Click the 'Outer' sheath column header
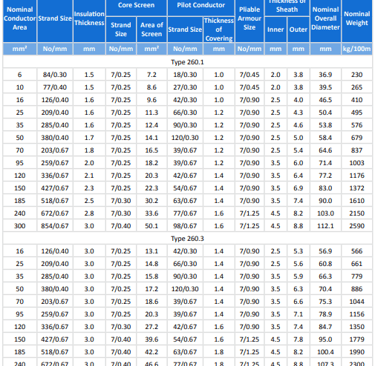Screen dimensions: 375x366 click(x=298, y=30)
